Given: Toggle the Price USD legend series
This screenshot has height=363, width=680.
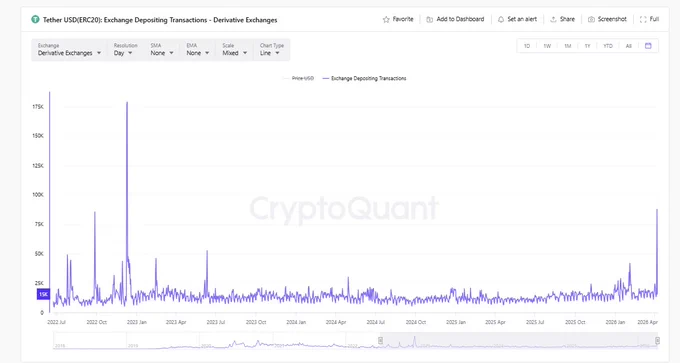Looking at the screenshot, I should [x=298, y=78].
